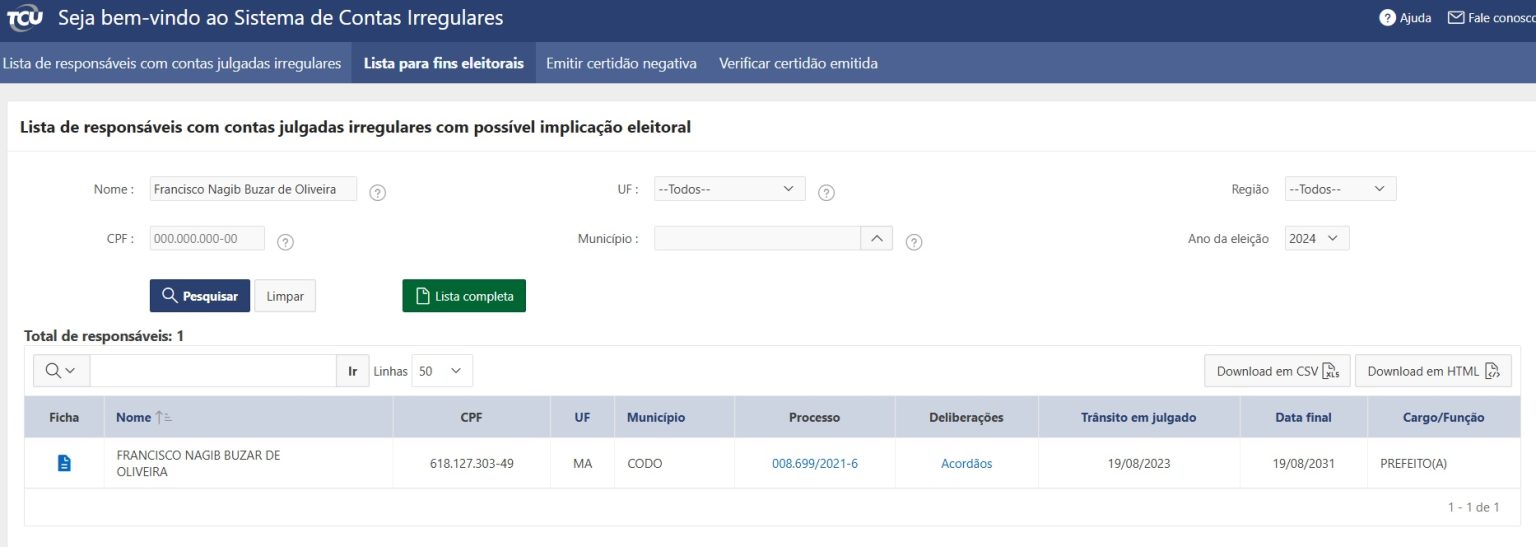This screenshot has height=547, width=1536.
Task: Click the CPF input field
Action: (x=208, y=238)
